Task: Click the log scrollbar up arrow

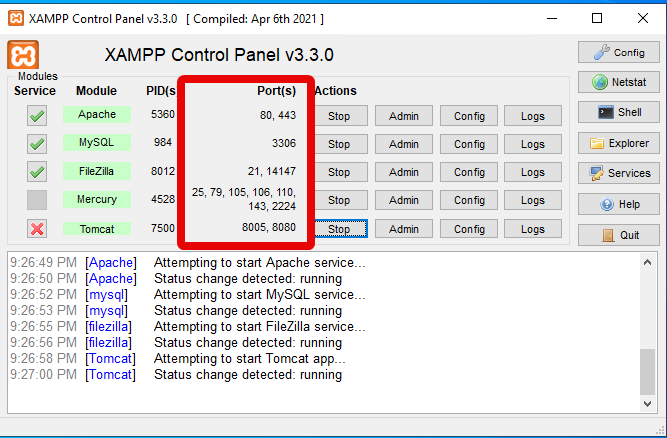Action: pyautogui.click(x=647, y=262)
